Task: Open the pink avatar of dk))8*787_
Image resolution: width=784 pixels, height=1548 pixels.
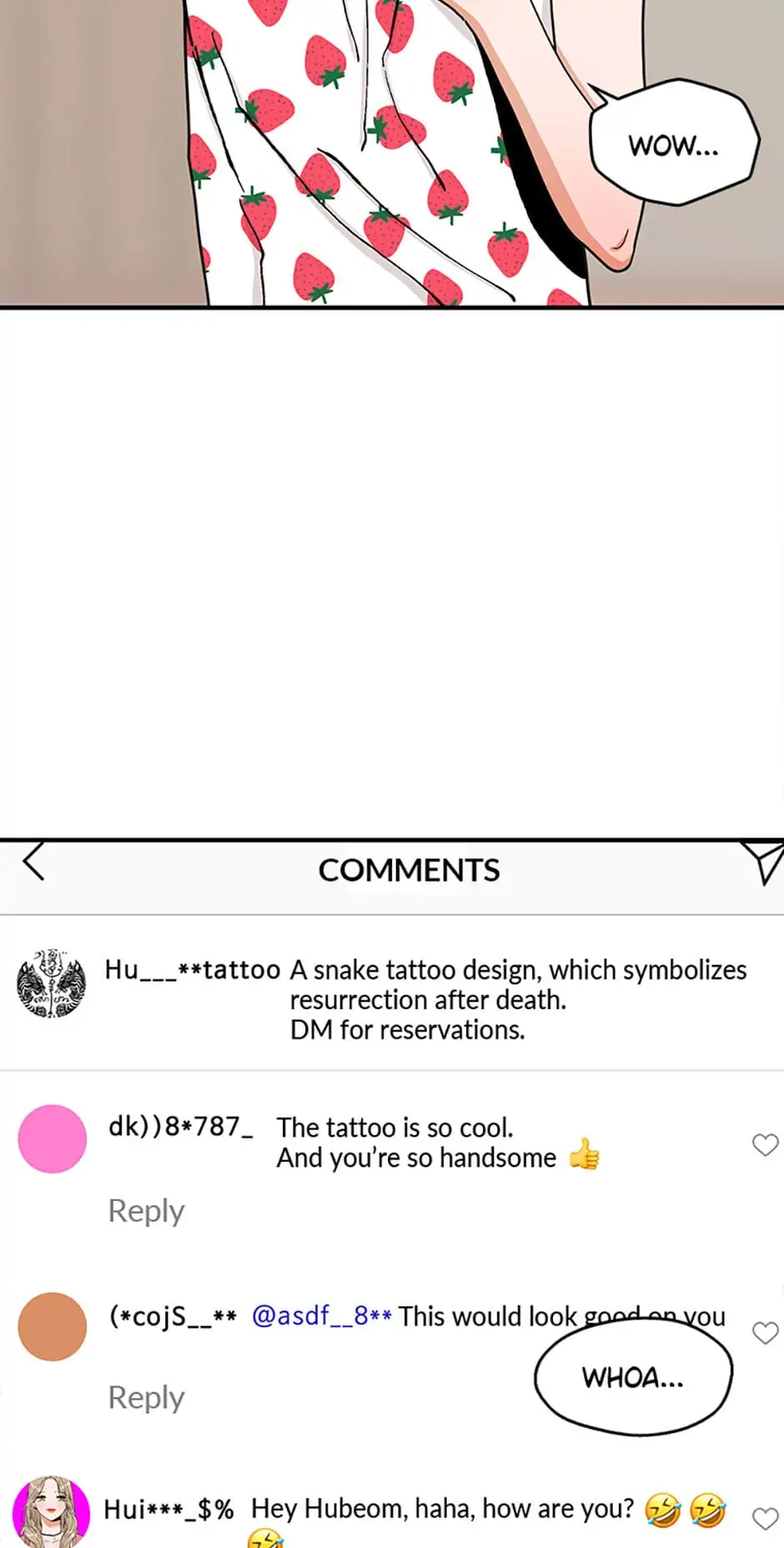Action: pos(53,1138)
